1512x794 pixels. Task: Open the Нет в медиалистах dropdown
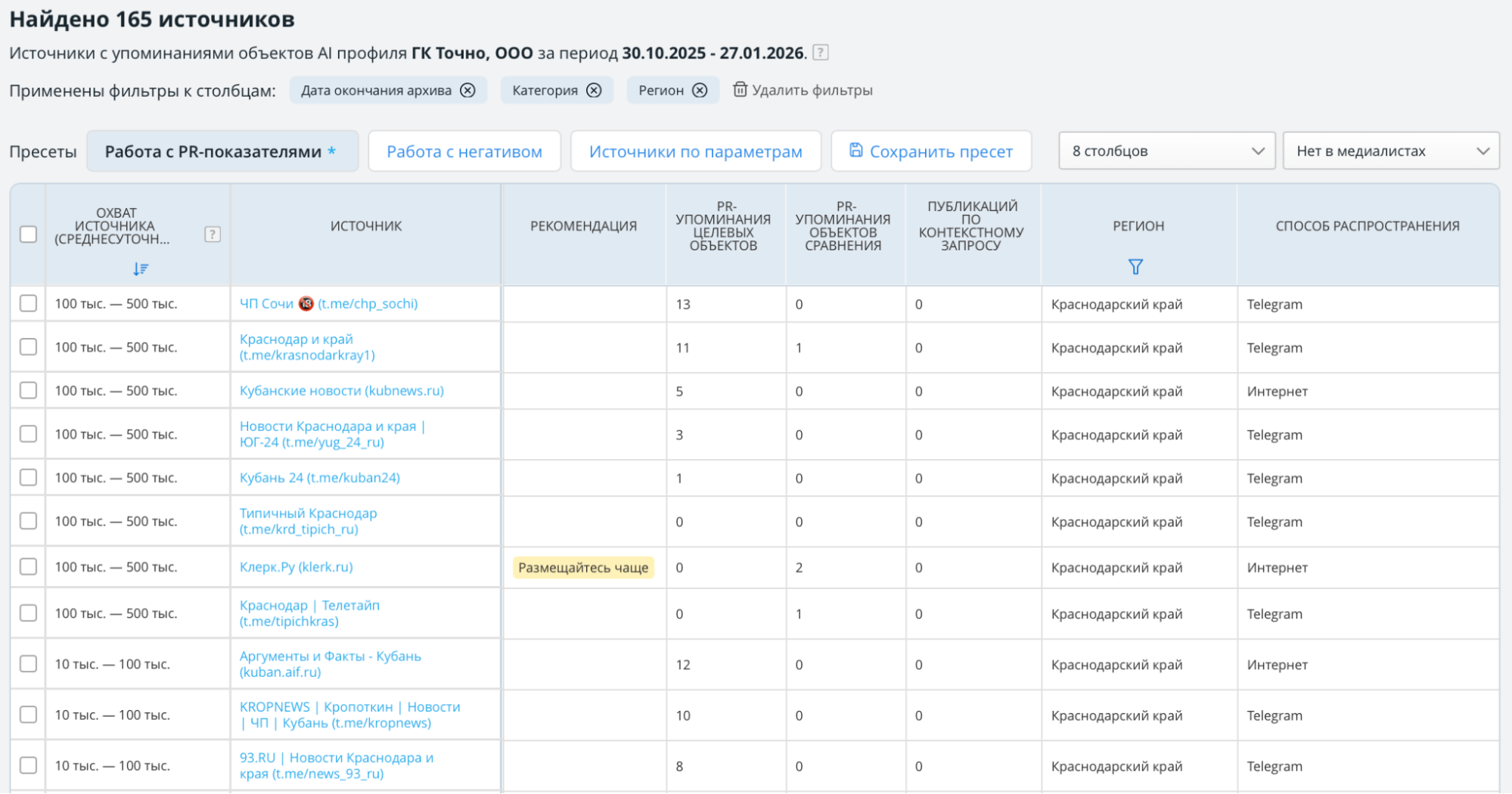(x=1390, y=150)
